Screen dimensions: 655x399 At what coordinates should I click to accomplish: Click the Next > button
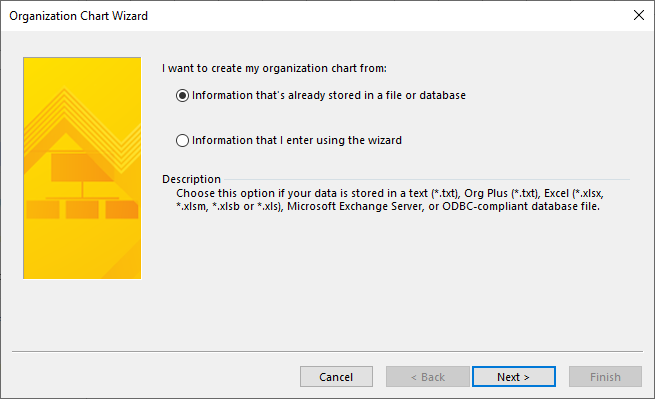[514, 377]
